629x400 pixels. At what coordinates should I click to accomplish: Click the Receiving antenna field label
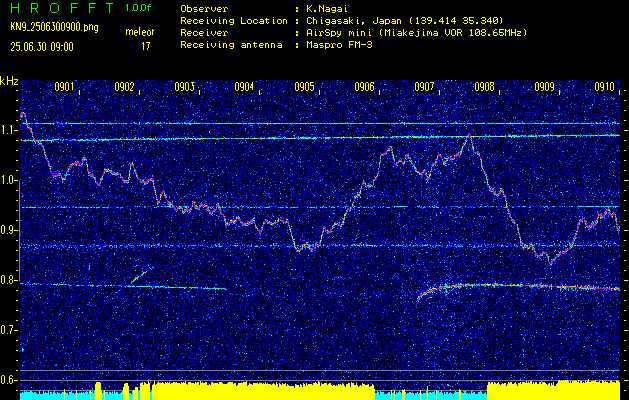(x=231, y=45)
